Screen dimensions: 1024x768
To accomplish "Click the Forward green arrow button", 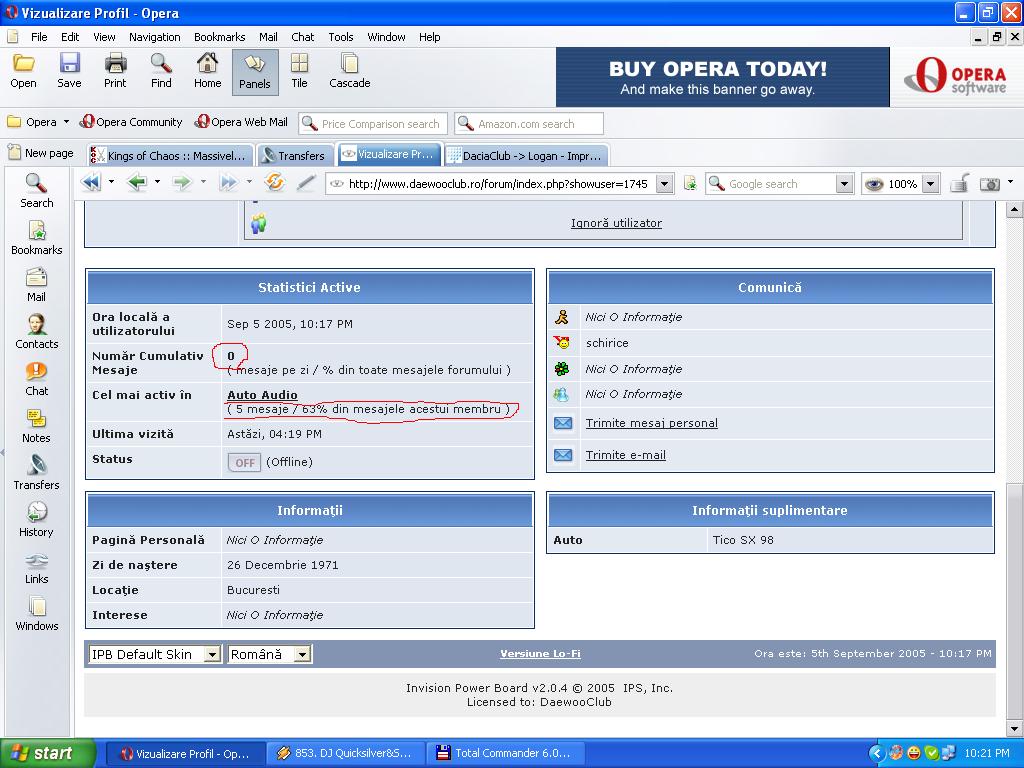I will pos(183,182).
